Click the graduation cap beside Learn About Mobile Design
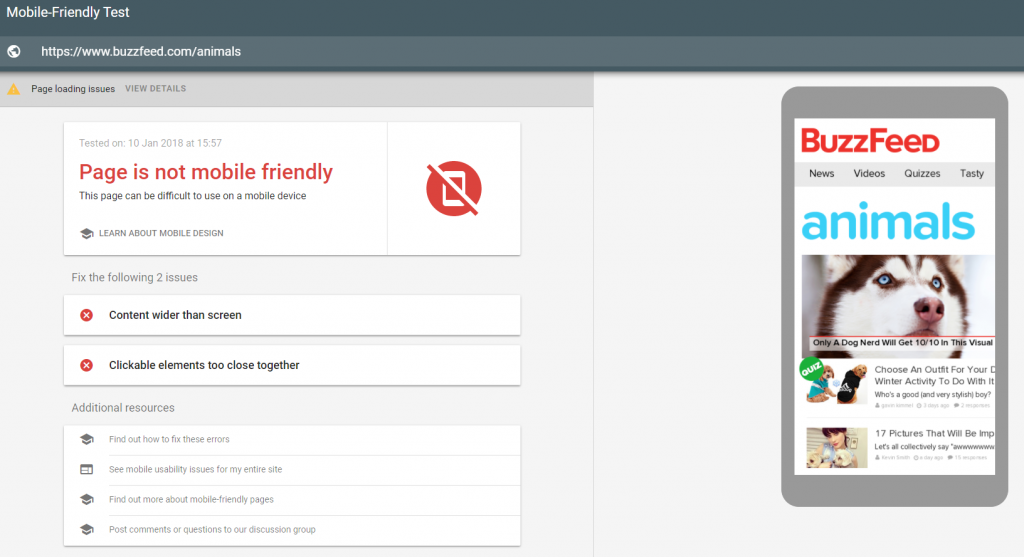 86,233
